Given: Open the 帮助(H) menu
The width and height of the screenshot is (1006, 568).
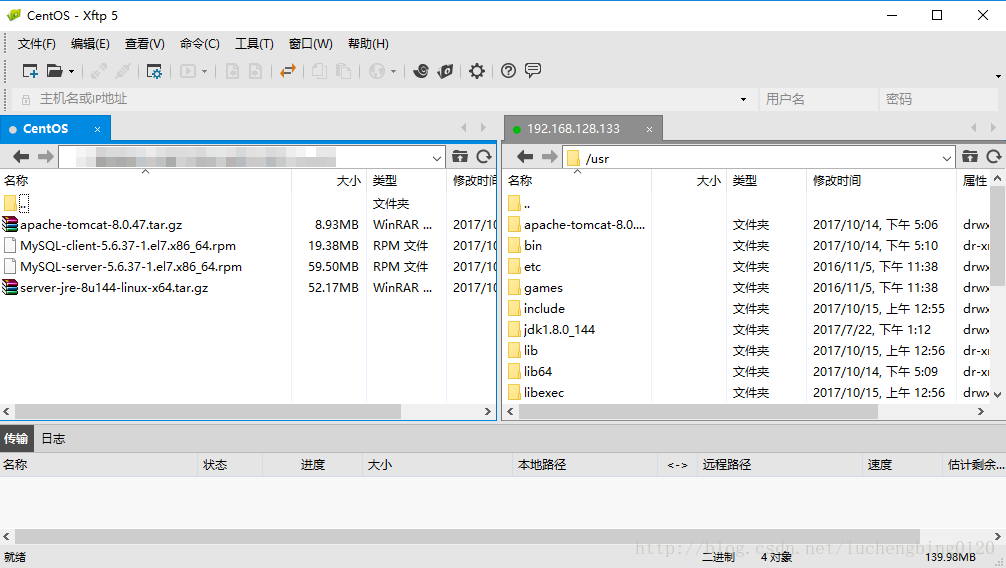Looking at the screenshot, I should [368, 44].
